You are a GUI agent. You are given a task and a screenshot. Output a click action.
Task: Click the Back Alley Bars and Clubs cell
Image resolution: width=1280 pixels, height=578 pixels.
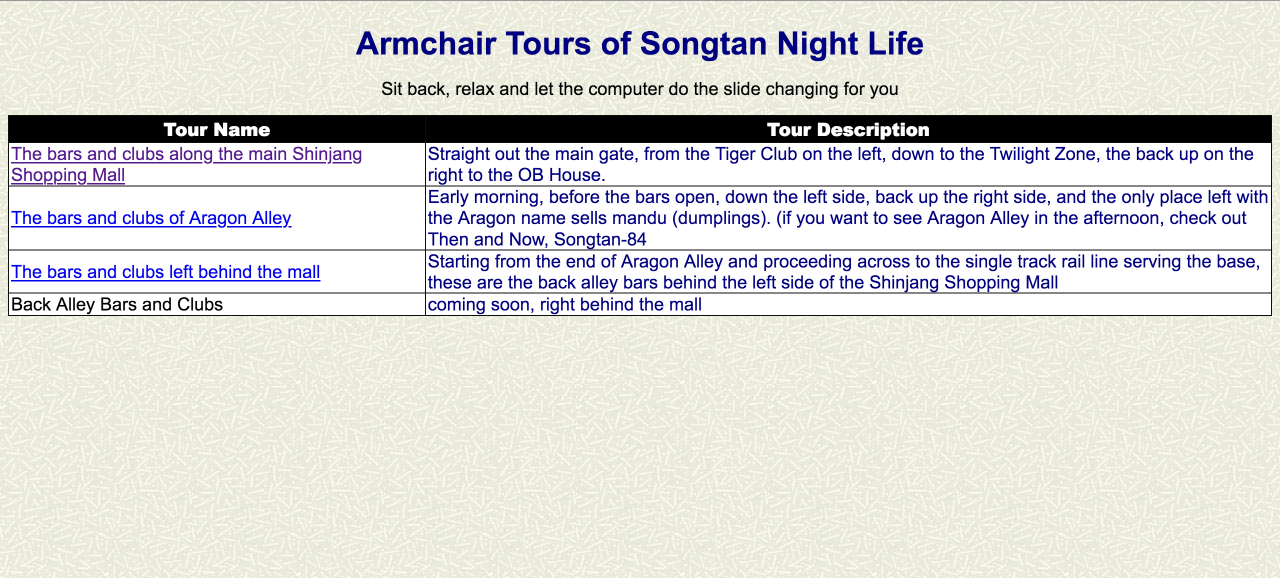click(117, 304)
